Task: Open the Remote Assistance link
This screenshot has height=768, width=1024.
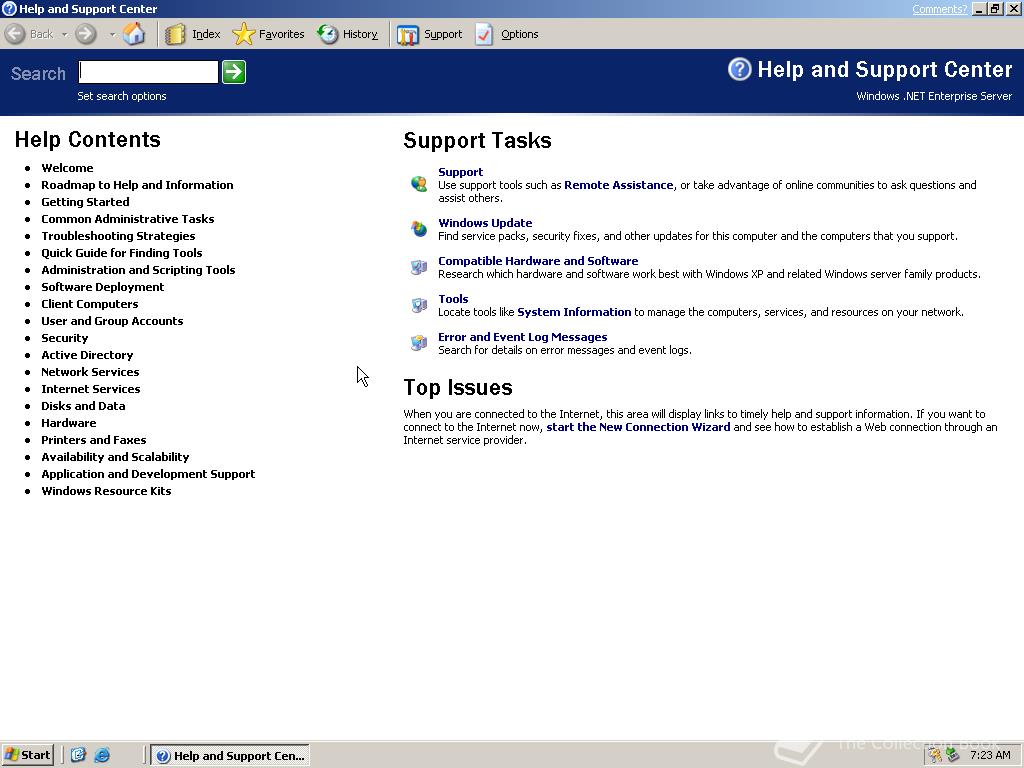Action: point(618,185)
